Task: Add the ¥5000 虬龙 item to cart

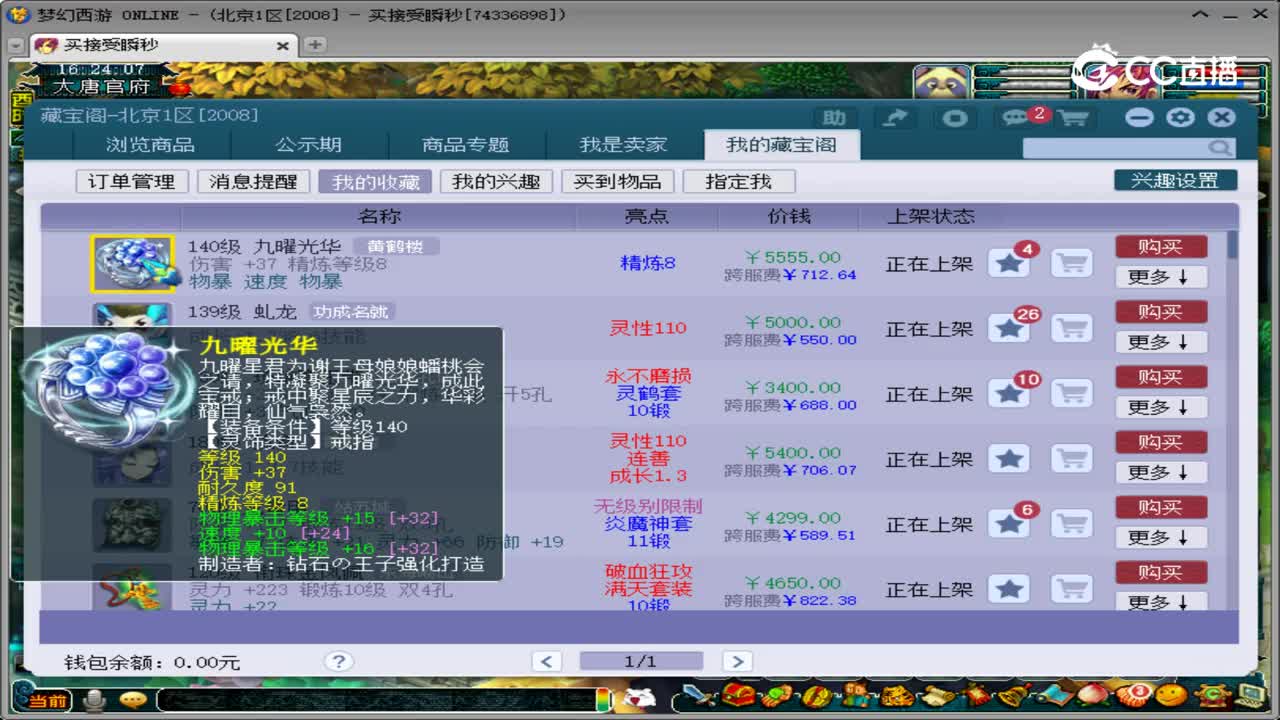Action: (x=1071, y=329)
